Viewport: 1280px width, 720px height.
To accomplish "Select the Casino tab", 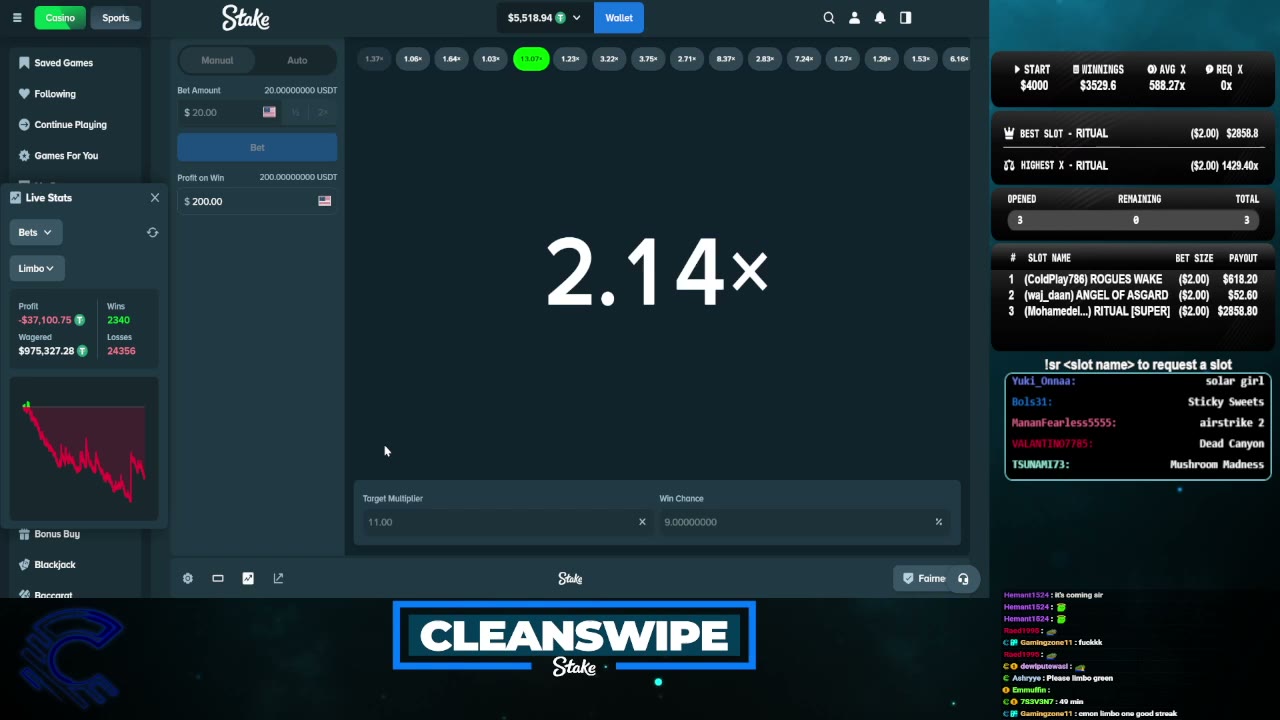I will coord(60,18).
